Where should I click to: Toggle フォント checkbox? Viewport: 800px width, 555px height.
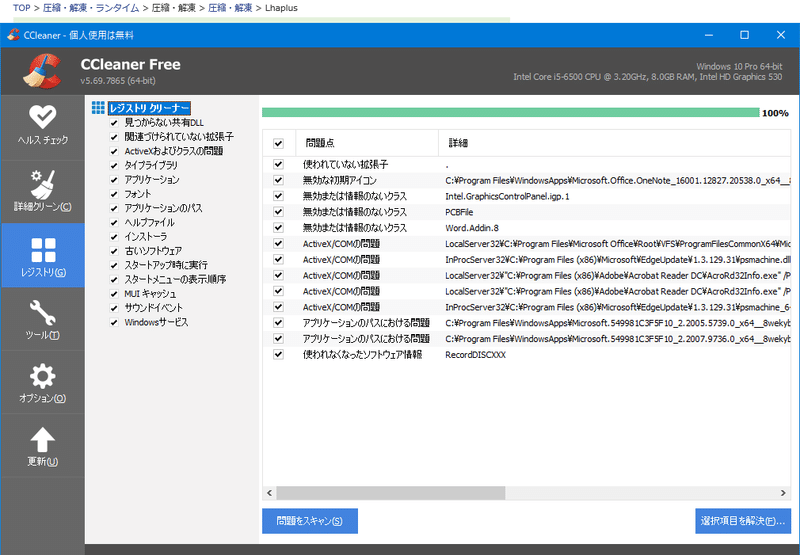point(114,194)
